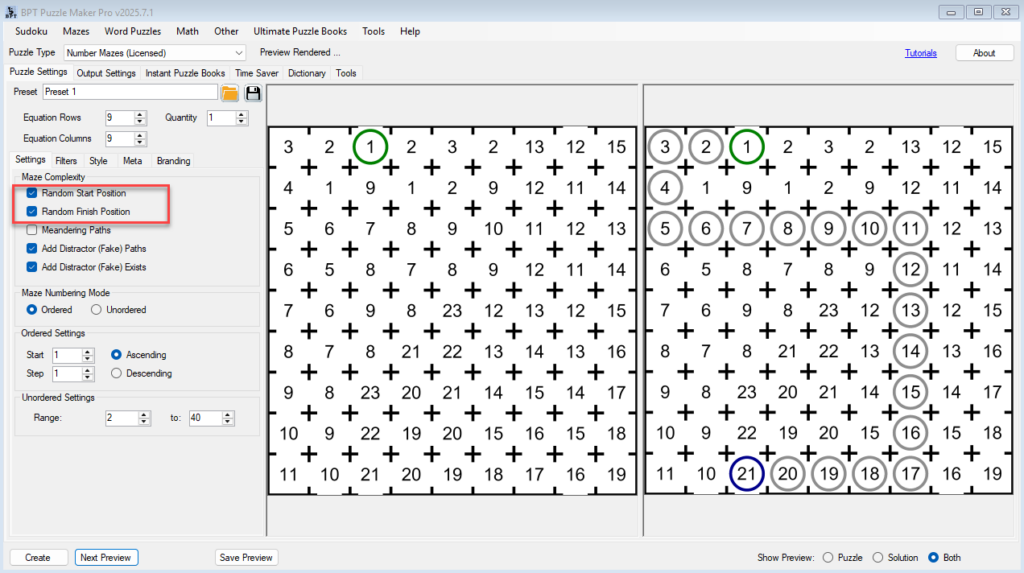1024x573 pixels.
Task: Click the green circled start number 1
Action: pos(370,147)
